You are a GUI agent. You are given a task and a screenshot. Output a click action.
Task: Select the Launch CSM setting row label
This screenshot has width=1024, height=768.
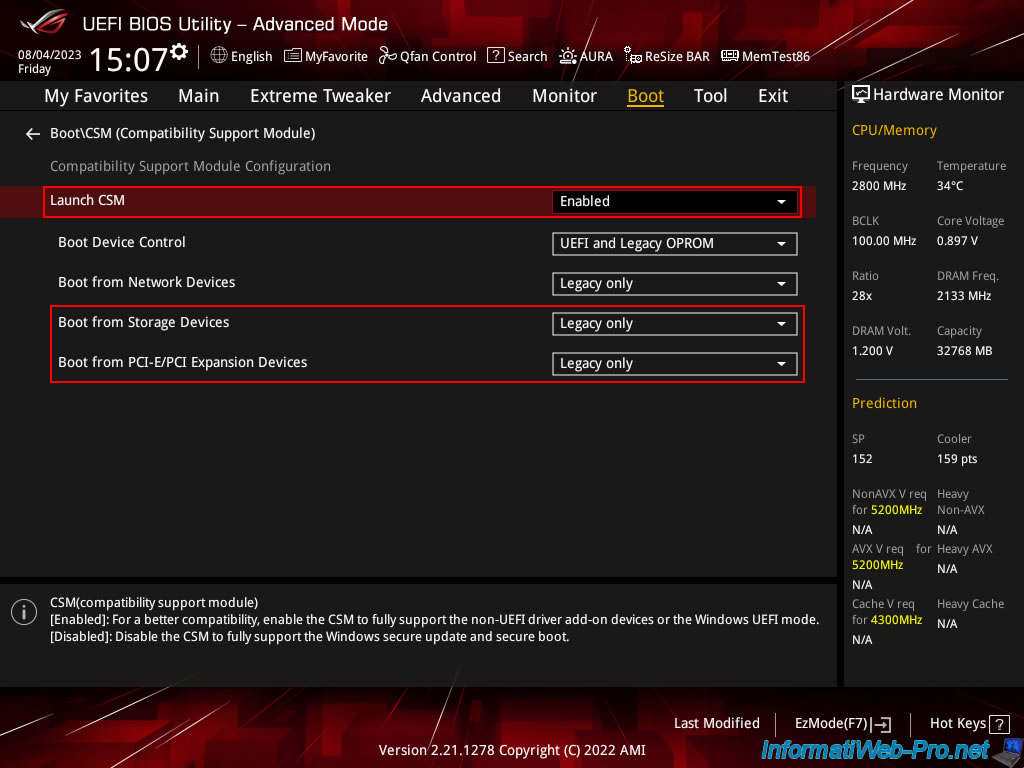(x=88, y=201)
